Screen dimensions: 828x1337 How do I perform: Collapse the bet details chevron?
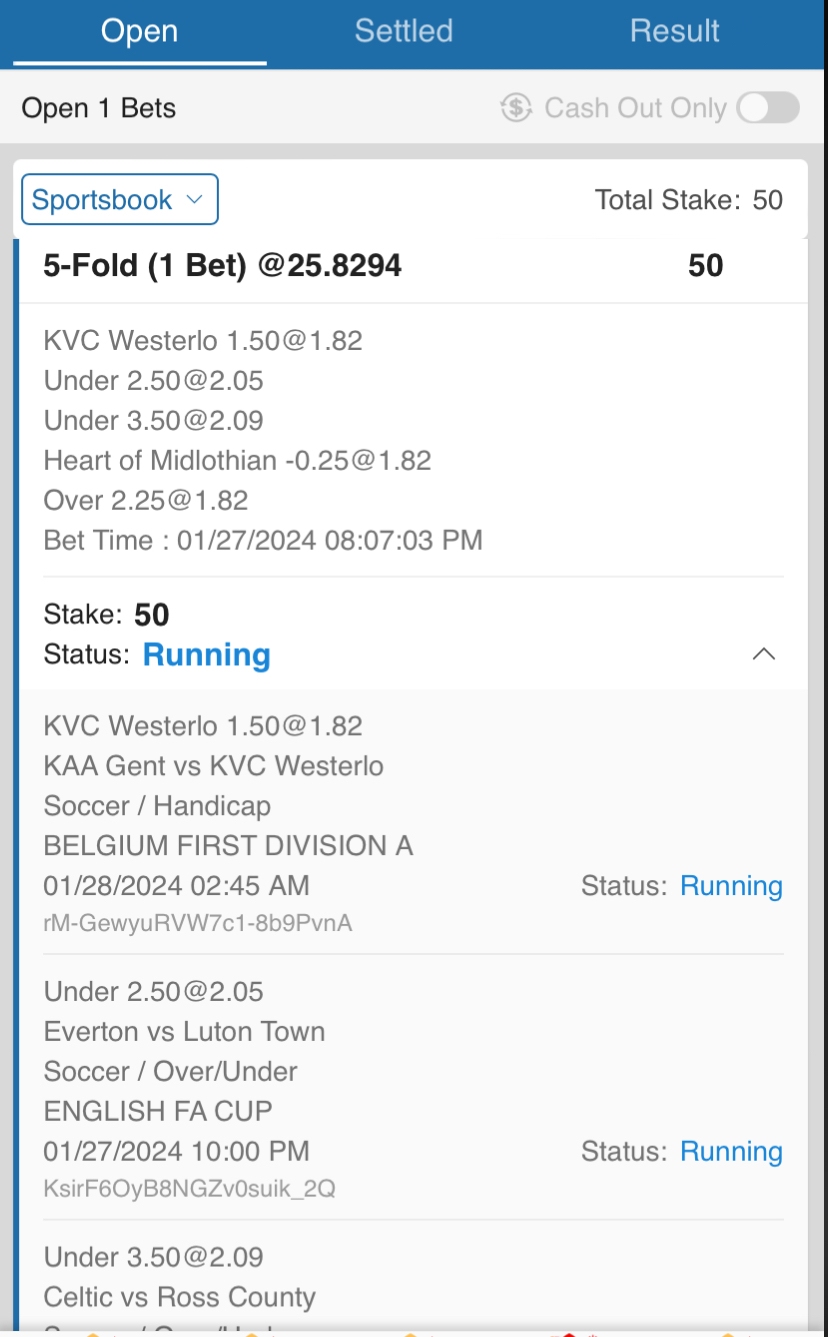764,654
